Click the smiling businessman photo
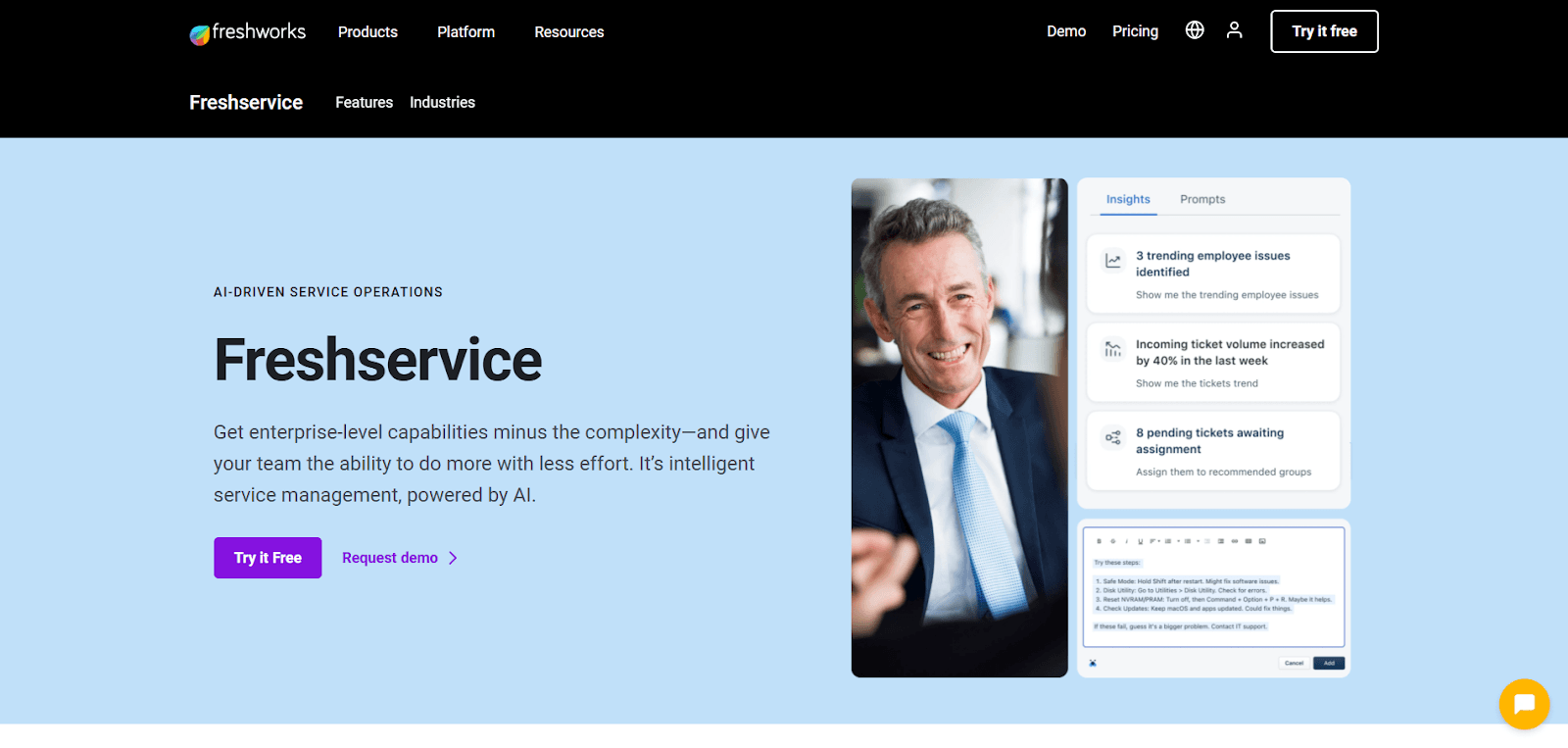1568x748 pixels. click(x=959, y=427)
